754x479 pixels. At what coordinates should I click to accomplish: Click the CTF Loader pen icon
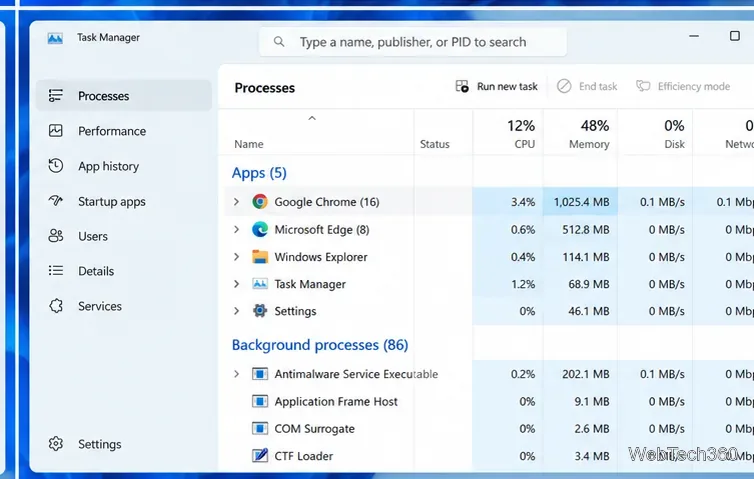260,455
